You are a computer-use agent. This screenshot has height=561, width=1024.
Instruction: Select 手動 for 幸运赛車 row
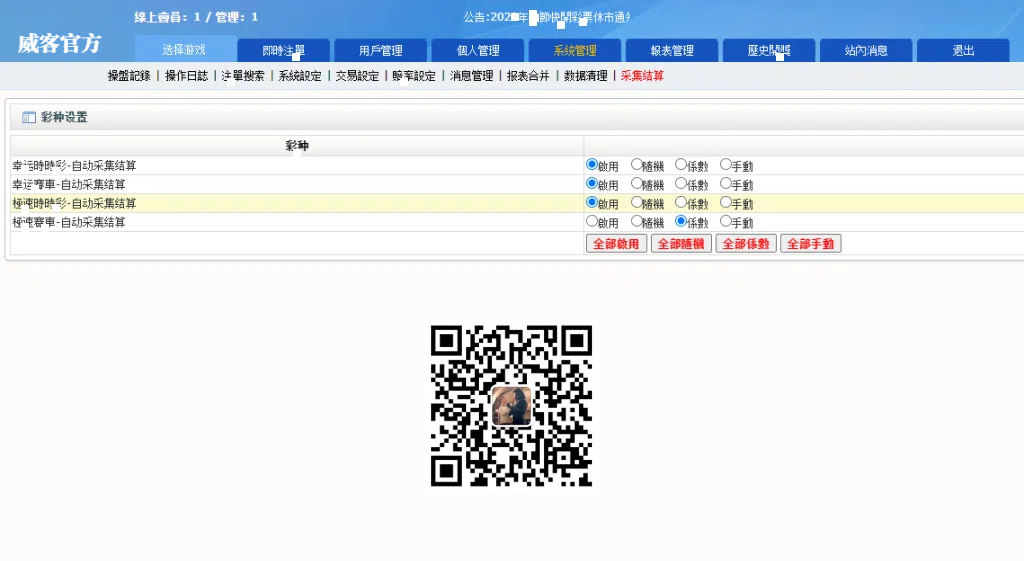(x=726, y=184)
